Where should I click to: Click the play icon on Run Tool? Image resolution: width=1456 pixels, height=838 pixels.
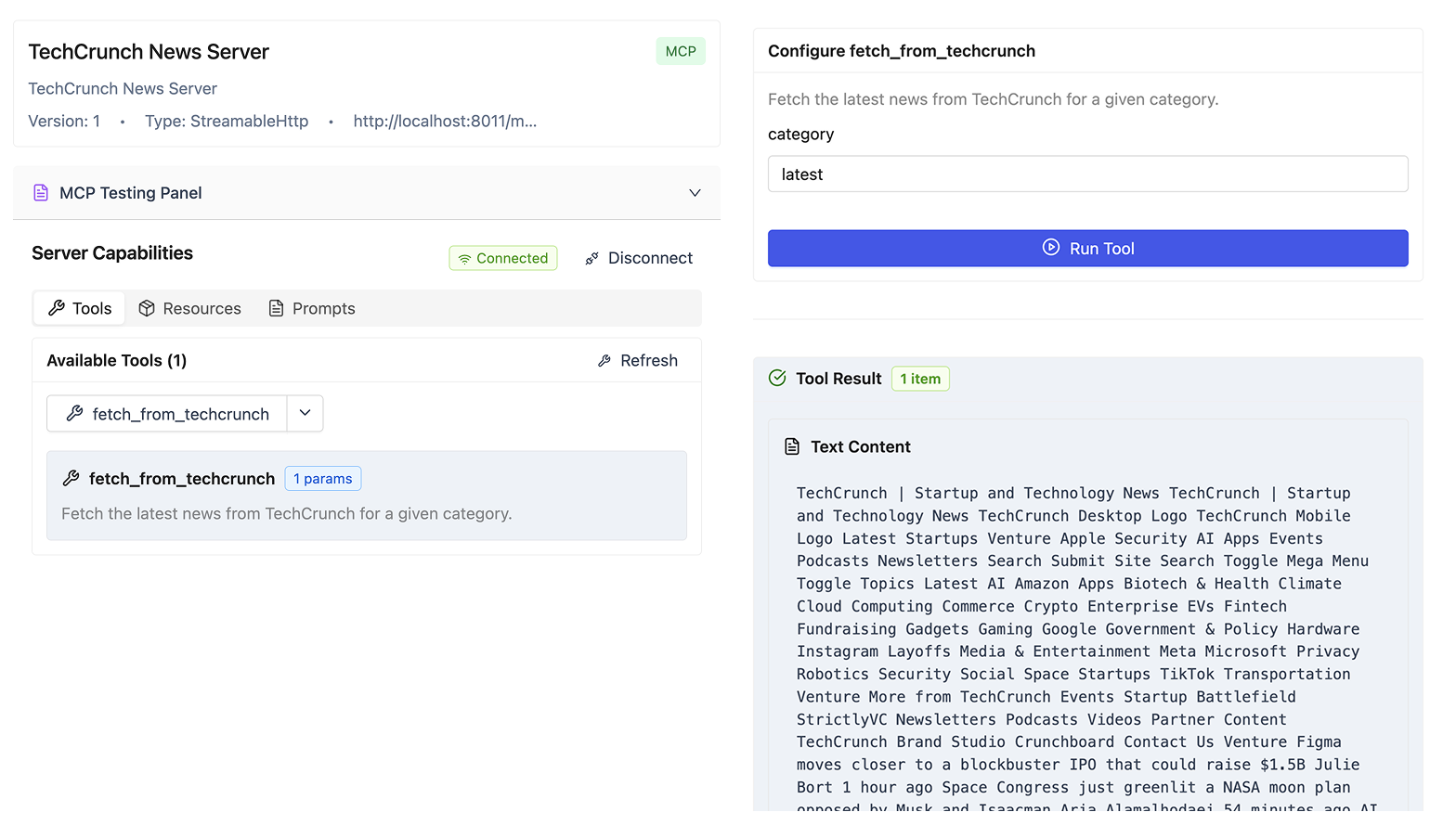coord(1051,248)
